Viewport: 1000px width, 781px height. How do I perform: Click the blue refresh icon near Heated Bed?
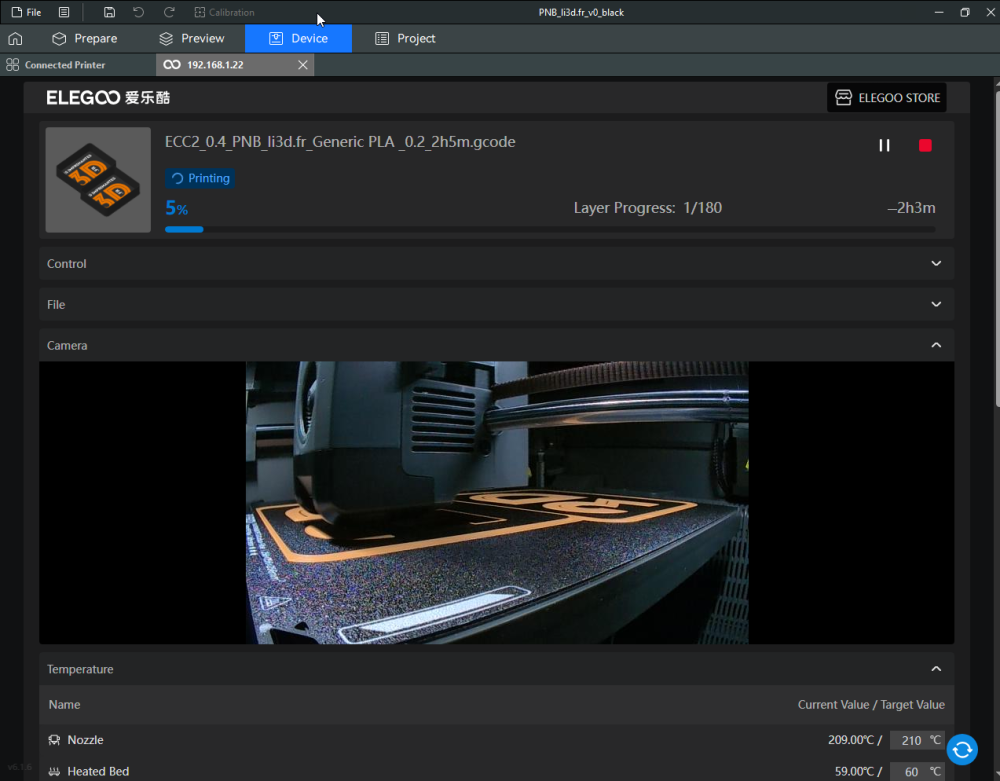pyautogui.click(x=961, y=749)
